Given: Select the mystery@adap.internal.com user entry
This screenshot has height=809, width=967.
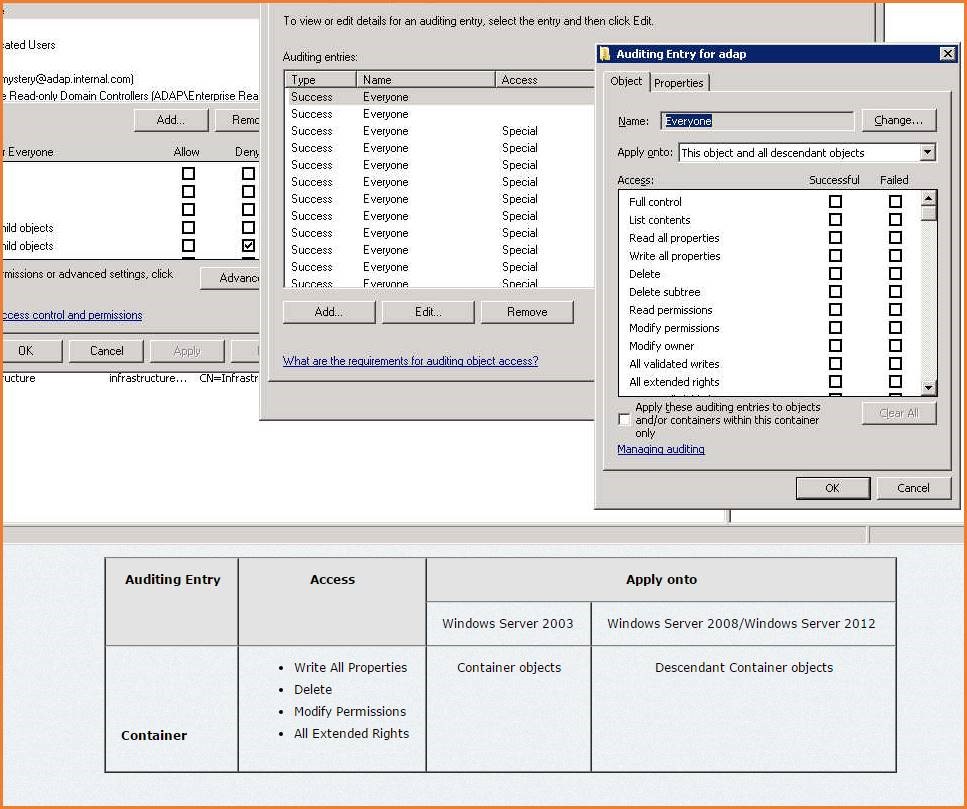Looking at the screenshot, I should (x=68, y=78).
